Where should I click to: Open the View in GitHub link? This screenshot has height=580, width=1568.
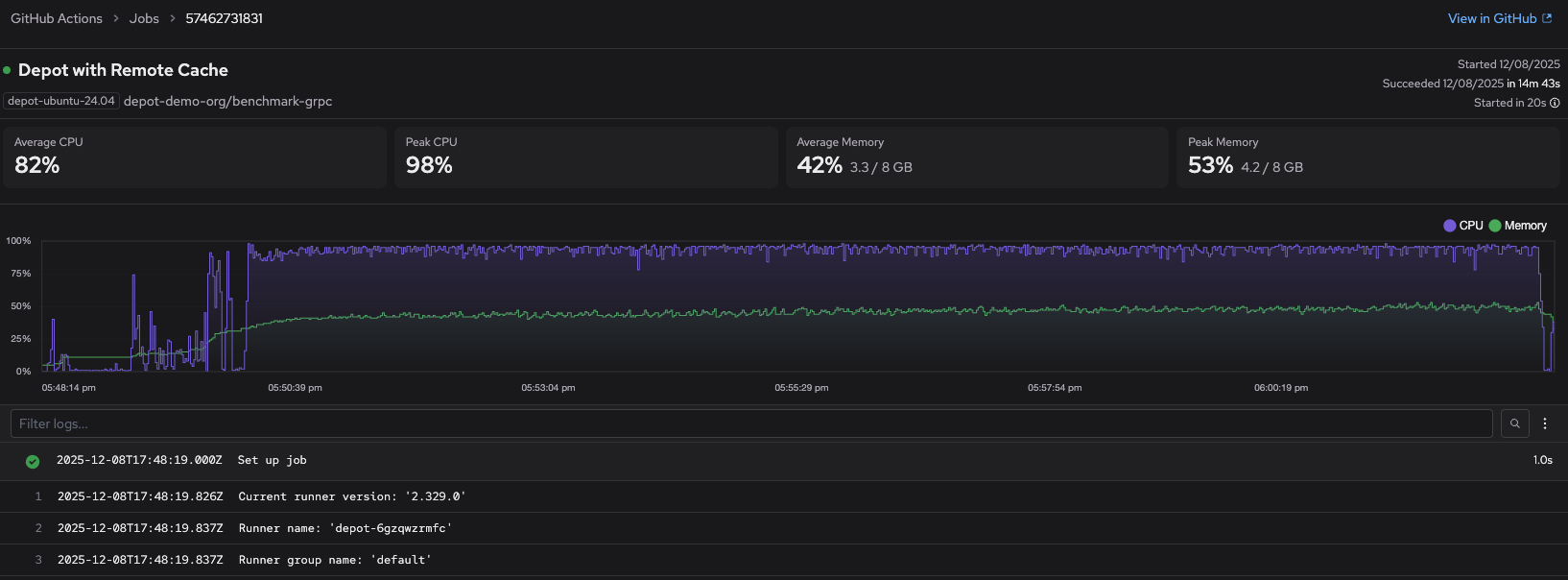click(1491, 18)
